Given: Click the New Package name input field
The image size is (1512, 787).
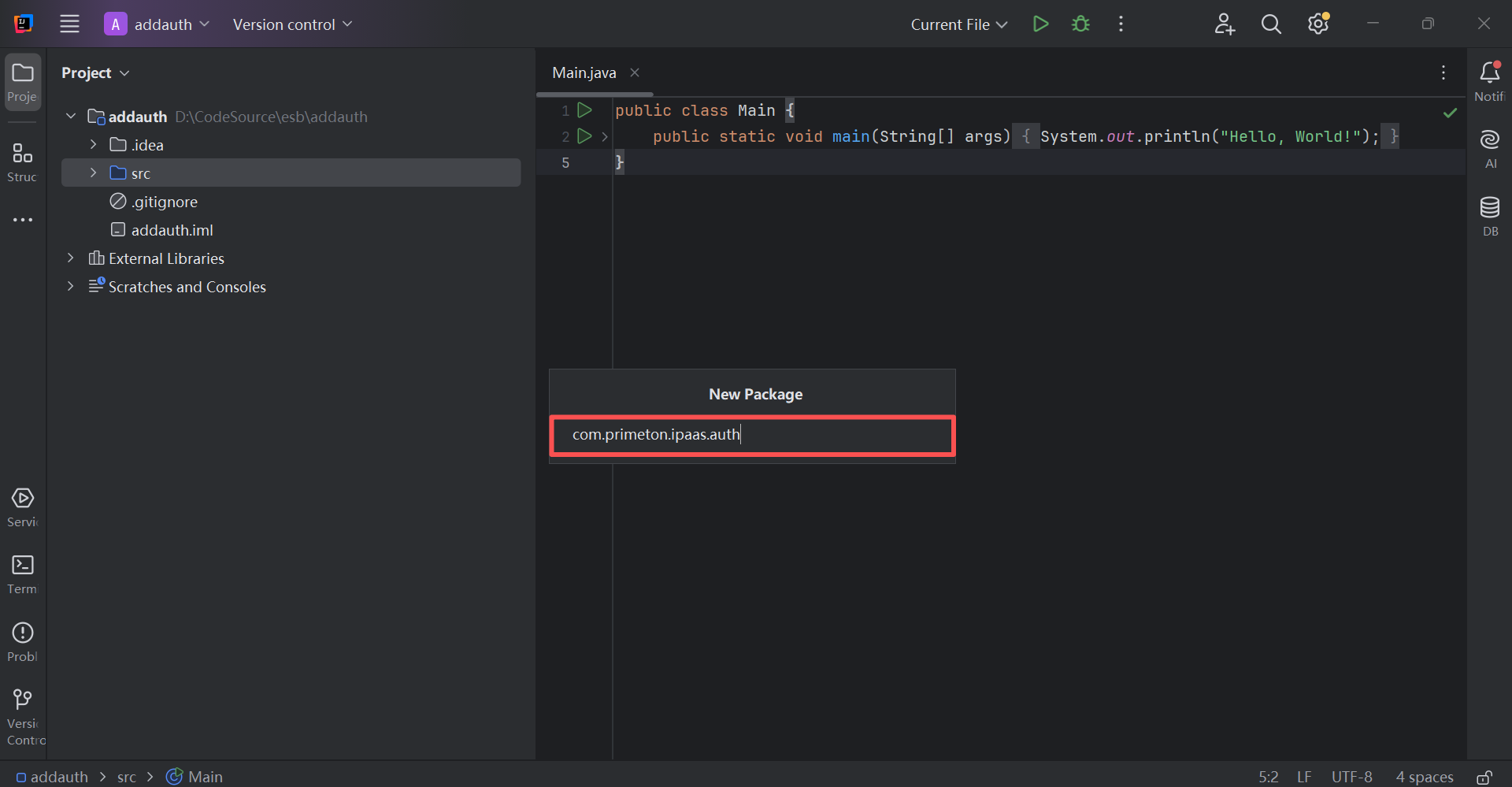Looking at the screenshot, I should click(752, 435).
